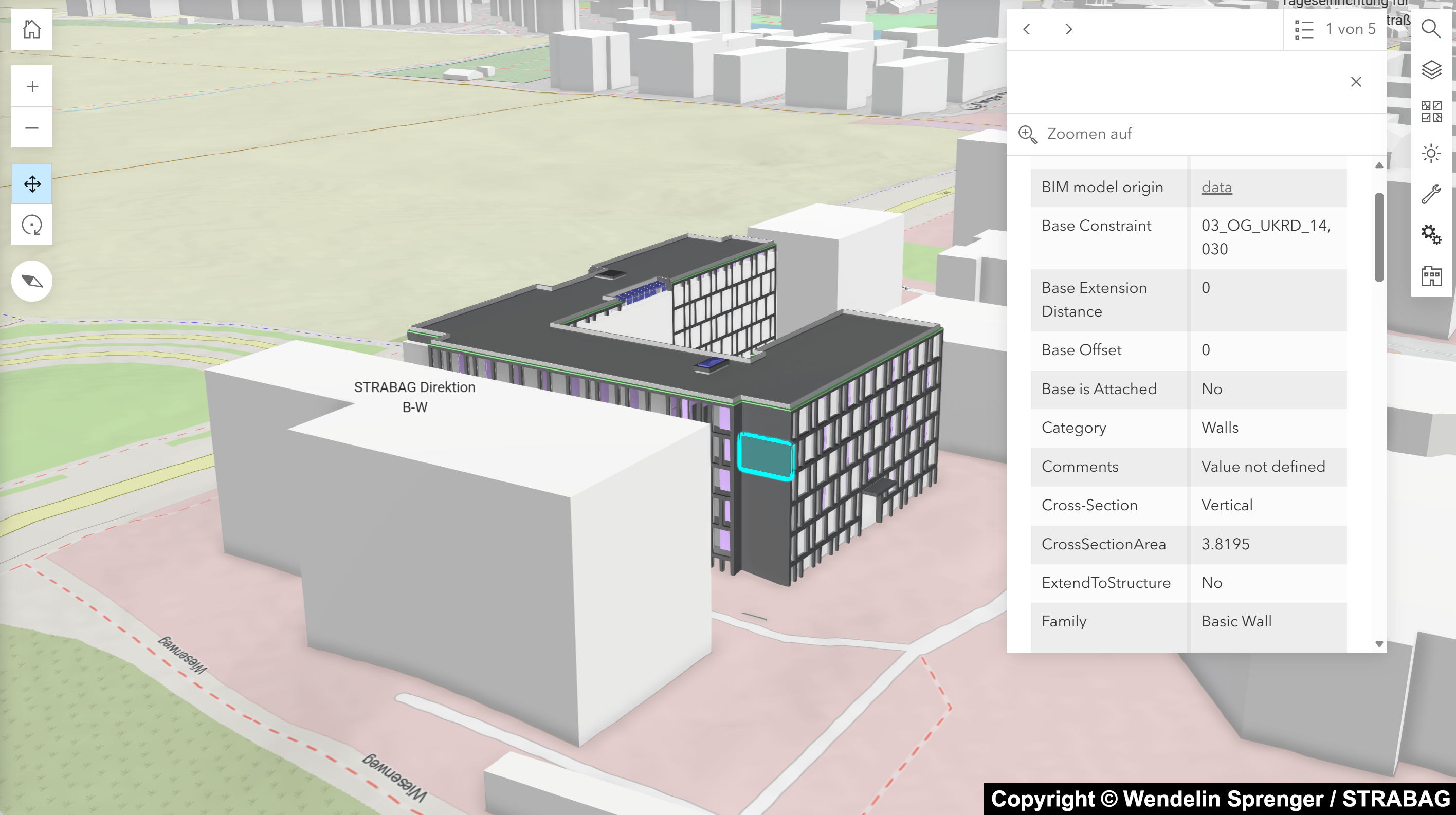Go to next popup feature

coord(1068,29)
